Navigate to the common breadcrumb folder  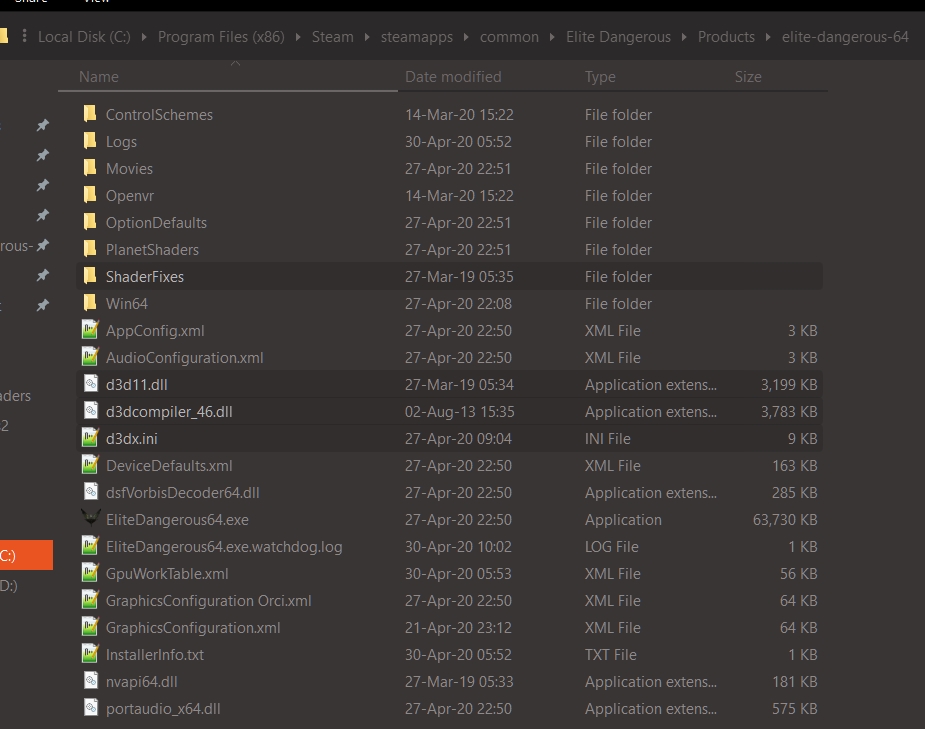[x=509, y=37]
